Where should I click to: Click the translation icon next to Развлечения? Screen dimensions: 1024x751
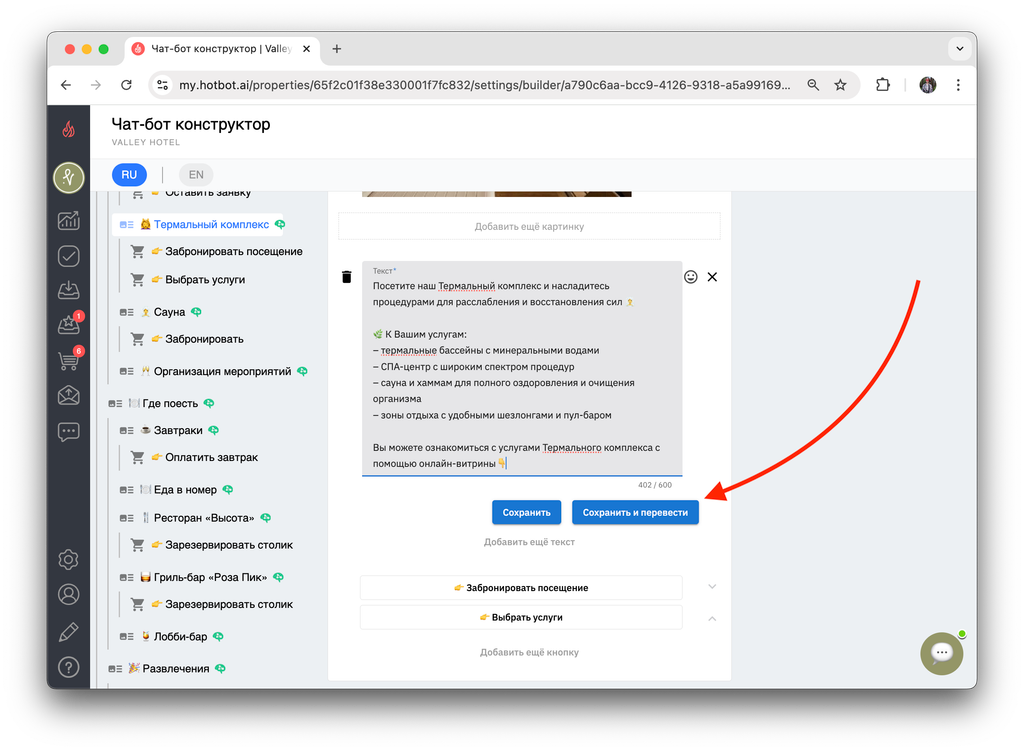(x=221, y=668)
